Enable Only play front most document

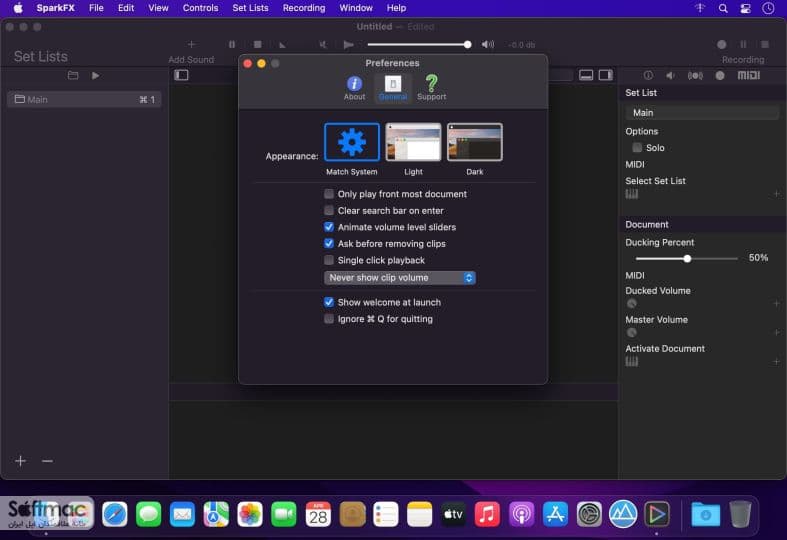329,194
